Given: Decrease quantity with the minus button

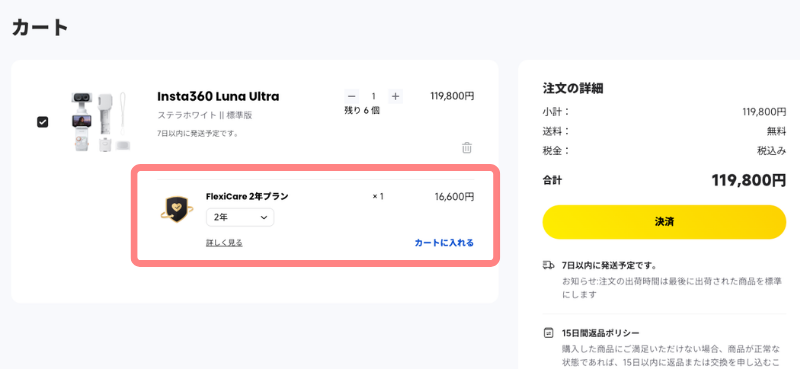Looking at the screenshot, I should click(351, 96).
